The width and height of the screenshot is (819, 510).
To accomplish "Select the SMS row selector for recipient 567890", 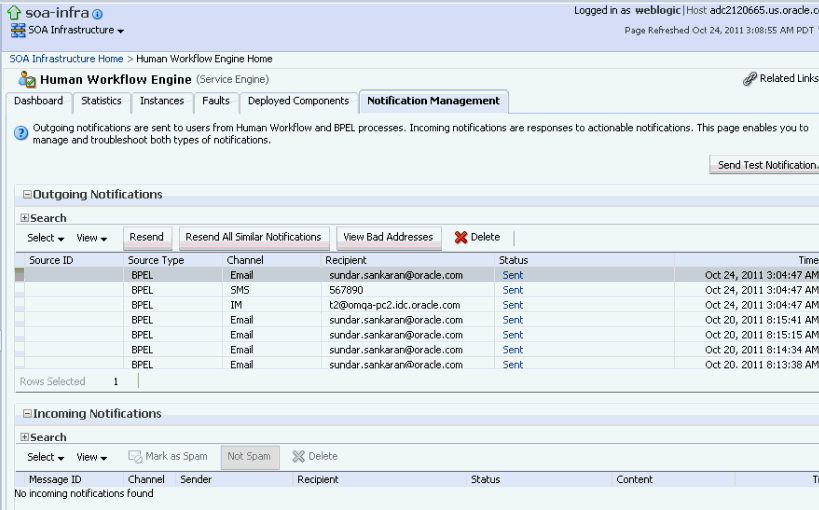I will pos(19,290).
